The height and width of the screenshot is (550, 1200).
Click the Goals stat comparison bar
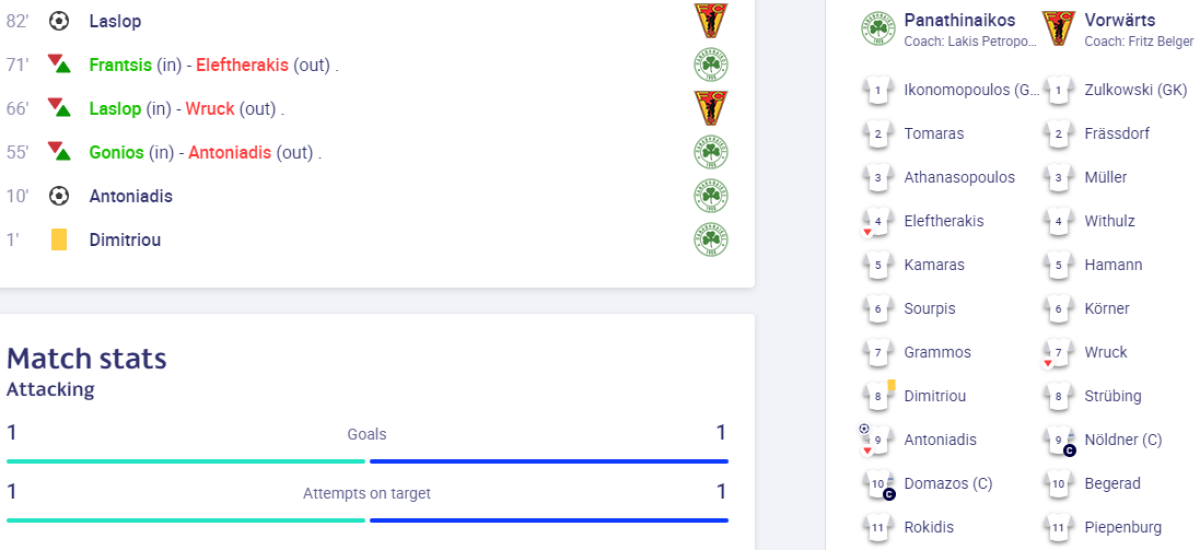367,461
